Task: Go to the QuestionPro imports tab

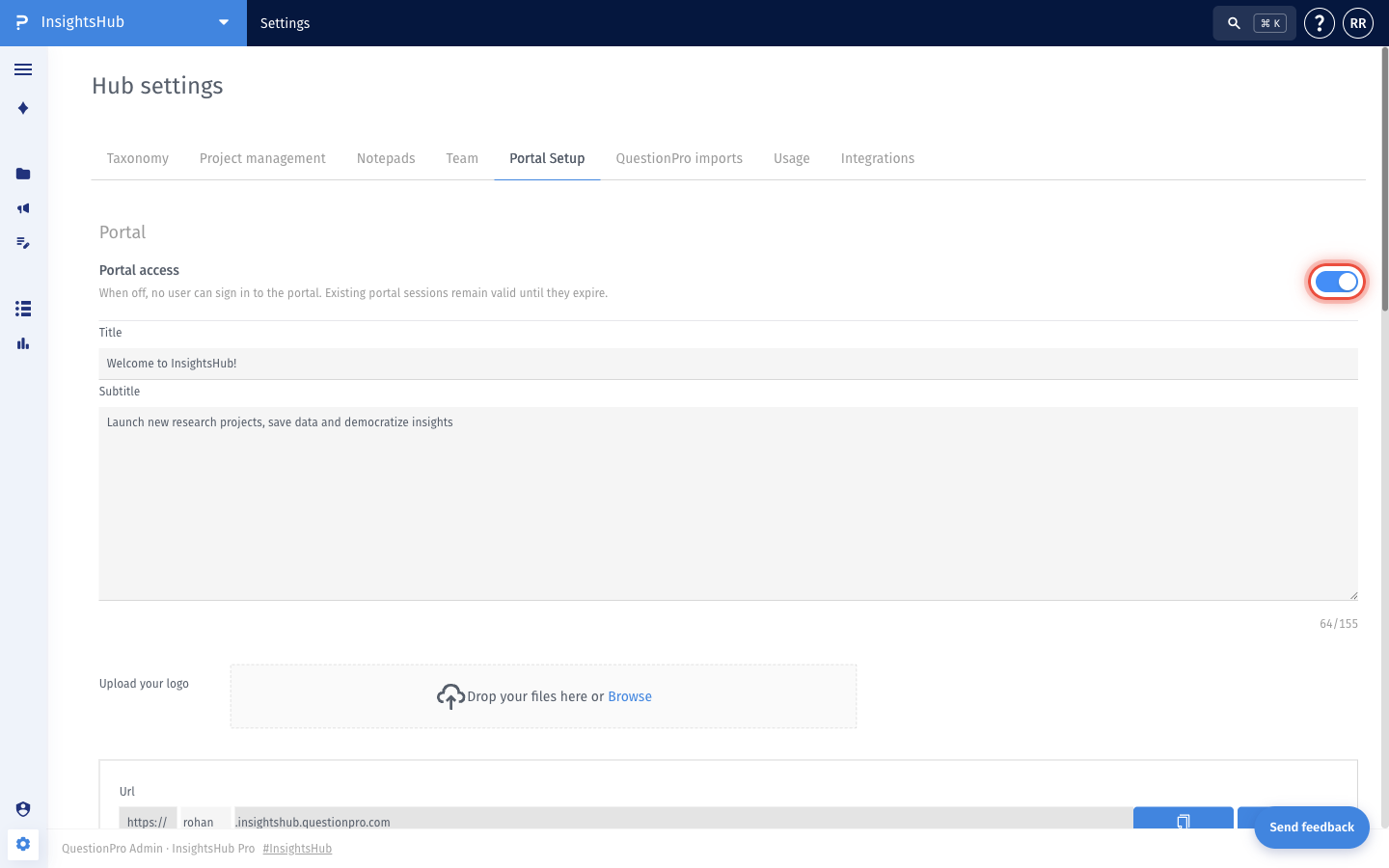Action: click(679, 158)
